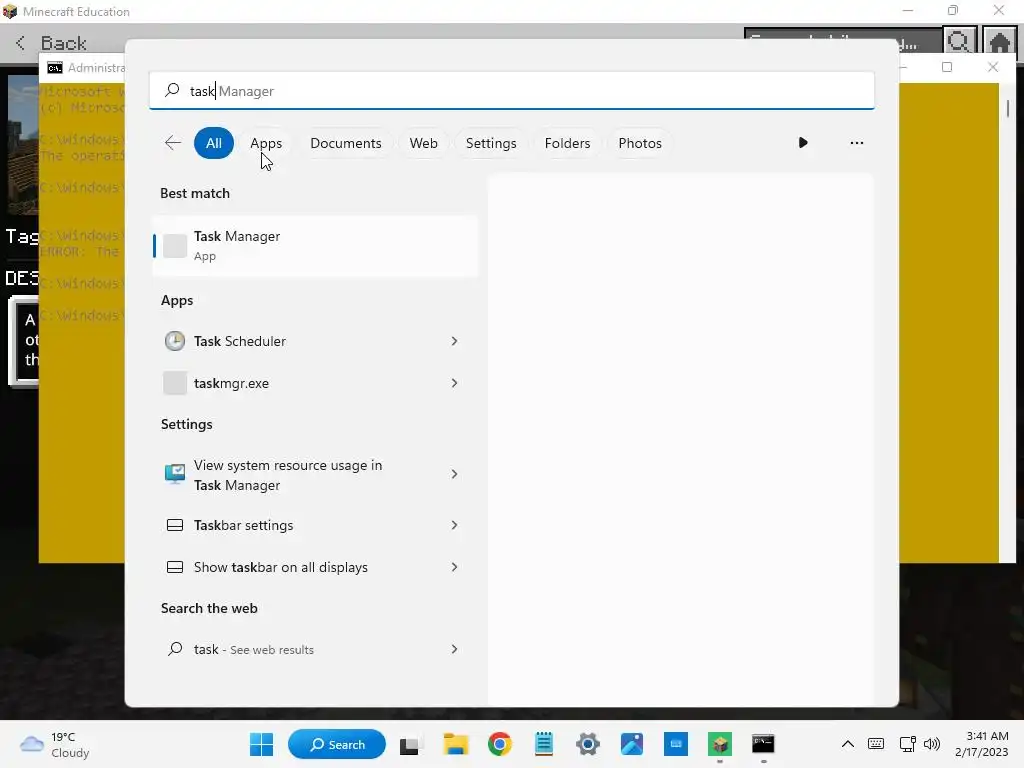
Task: Click Minecraft Education home button
Action: click(x=999, y=42)
